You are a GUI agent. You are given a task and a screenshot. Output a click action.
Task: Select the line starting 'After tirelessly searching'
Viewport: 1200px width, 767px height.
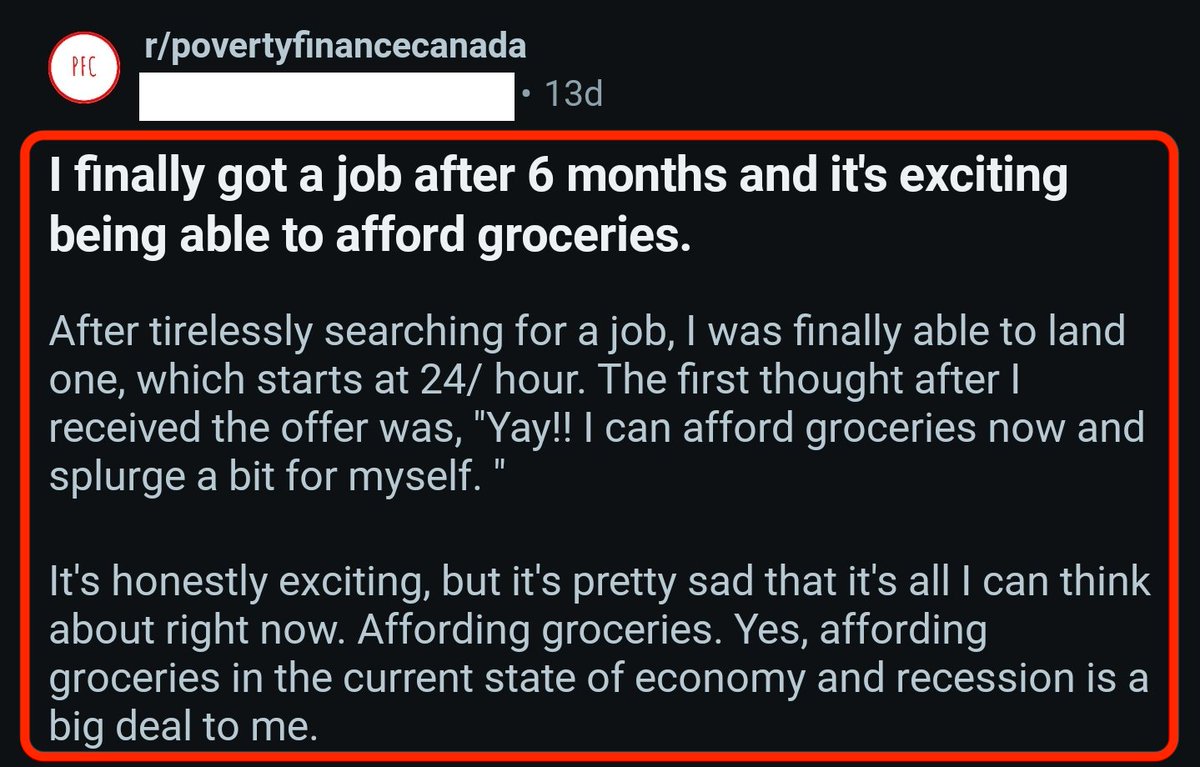(x=588, y=330)
